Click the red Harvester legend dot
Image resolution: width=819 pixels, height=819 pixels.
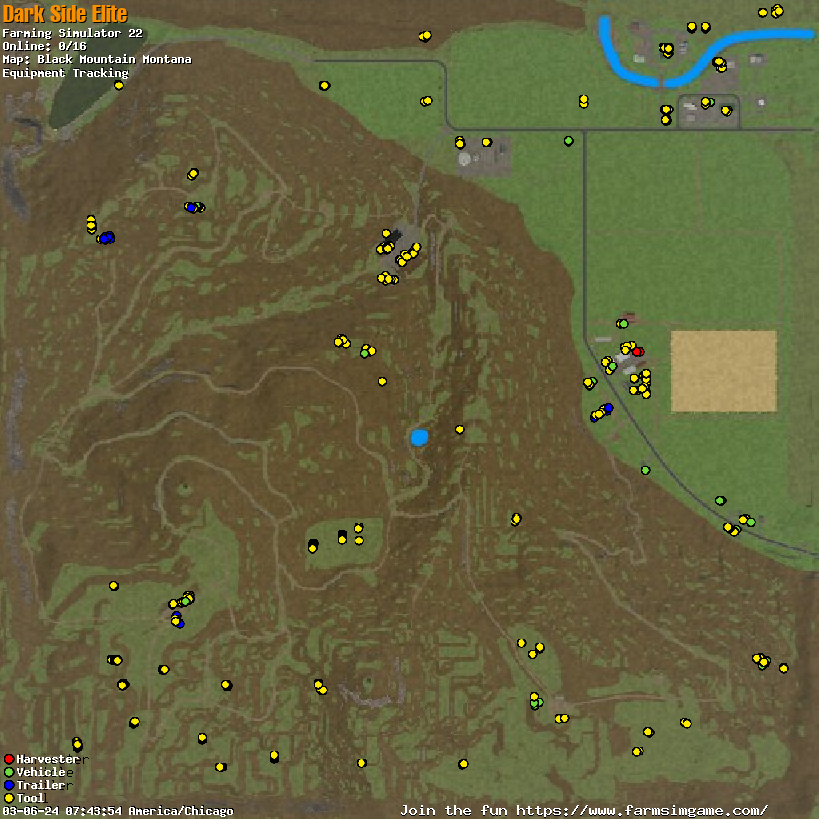pos(9,760)
